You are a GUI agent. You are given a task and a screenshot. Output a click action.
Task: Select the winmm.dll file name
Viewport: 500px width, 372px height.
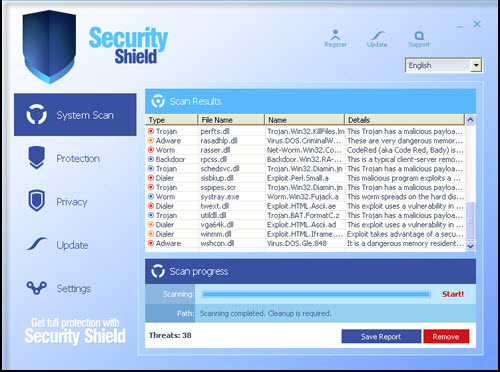tap(216, 234)
